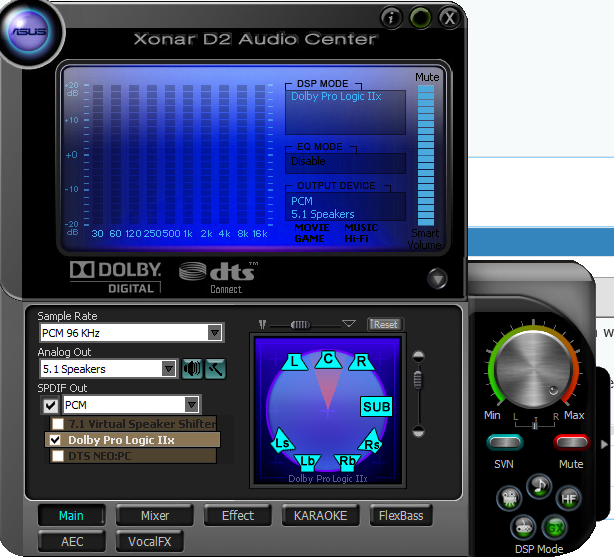Switch to the FlexBass tab
Screen dimensions: 614x559
pos(401,516)
